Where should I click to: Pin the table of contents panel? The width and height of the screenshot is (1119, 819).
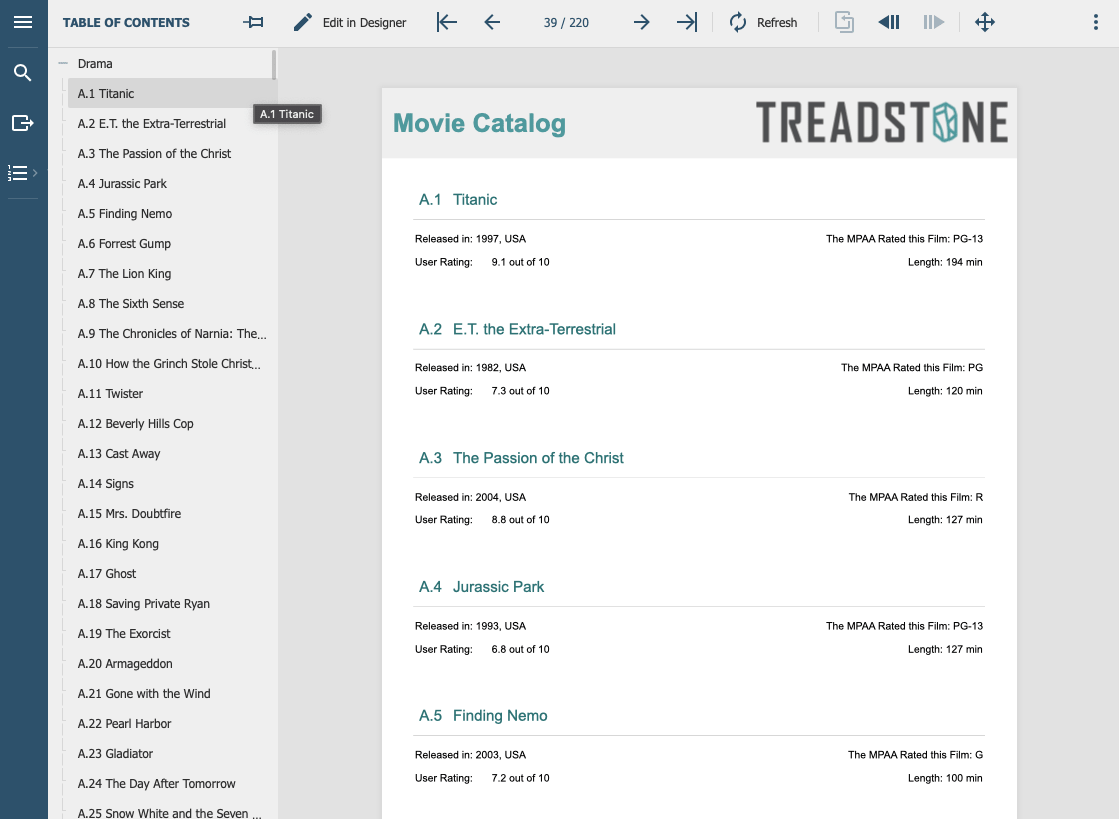pyautogui.click(x=254, y=22)
